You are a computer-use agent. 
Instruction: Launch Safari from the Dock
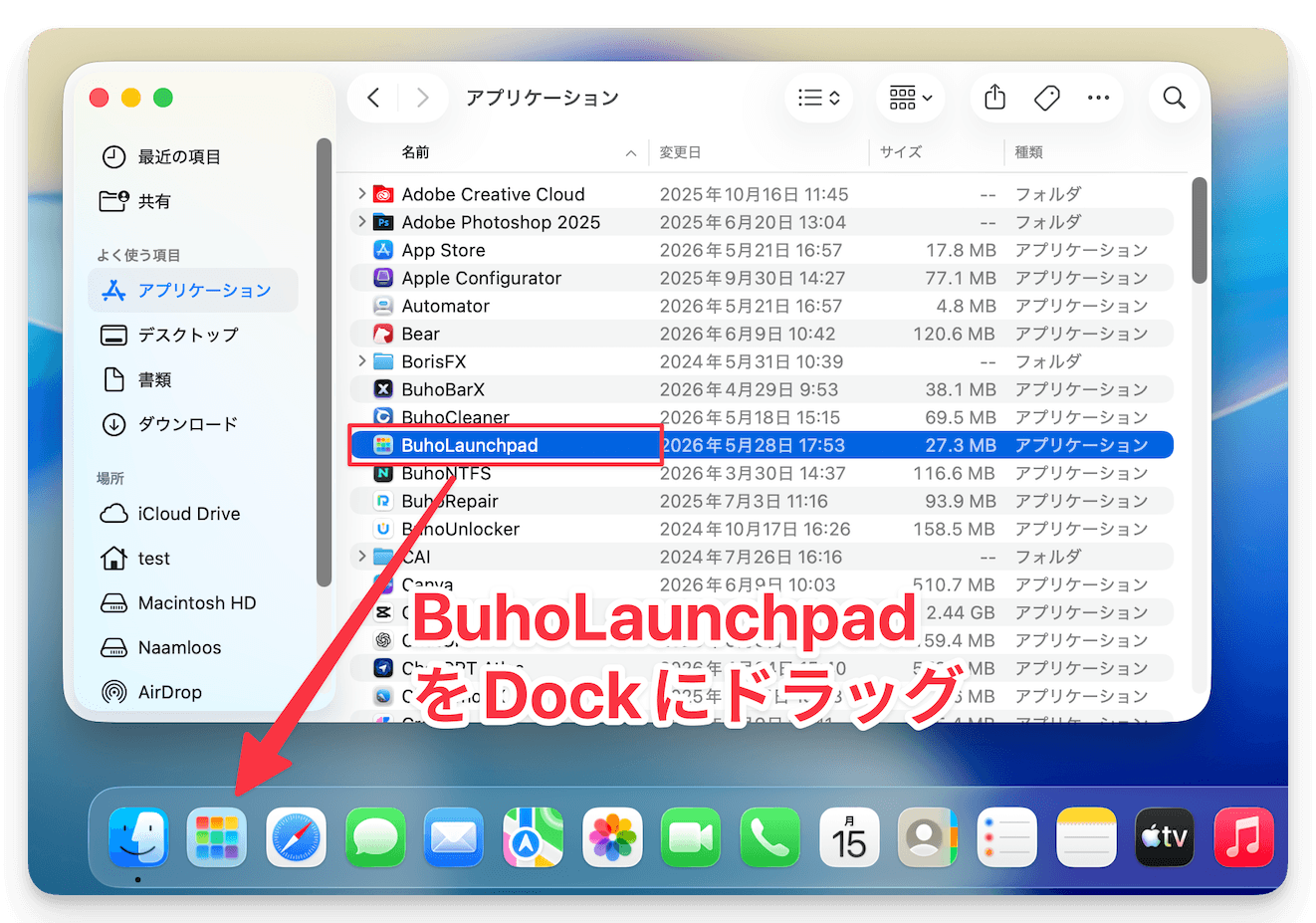(x=296, y=837)
